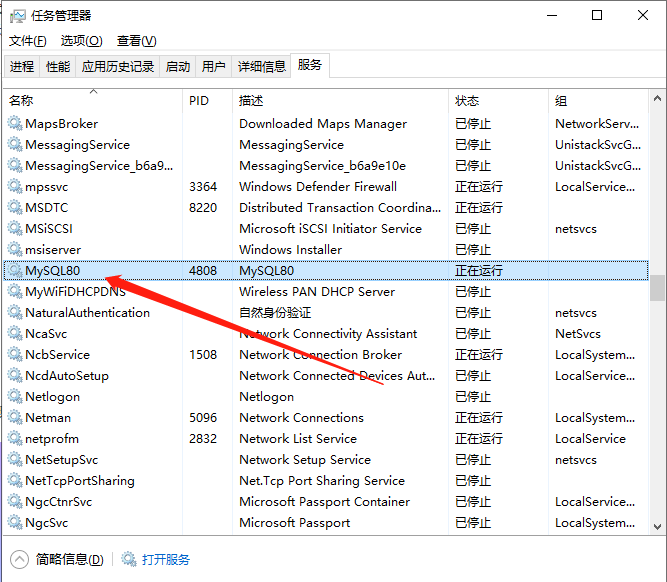Click the scrollbar down arrow

coord(657,527)
